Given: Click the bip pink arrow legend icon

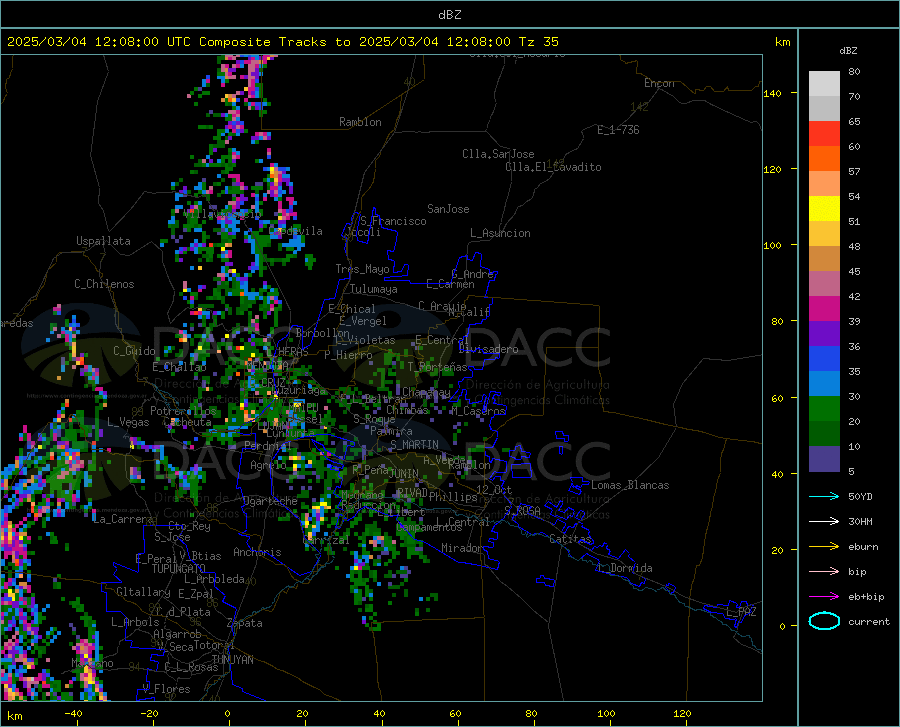Looking at the screenshot, I should [824, 571].
